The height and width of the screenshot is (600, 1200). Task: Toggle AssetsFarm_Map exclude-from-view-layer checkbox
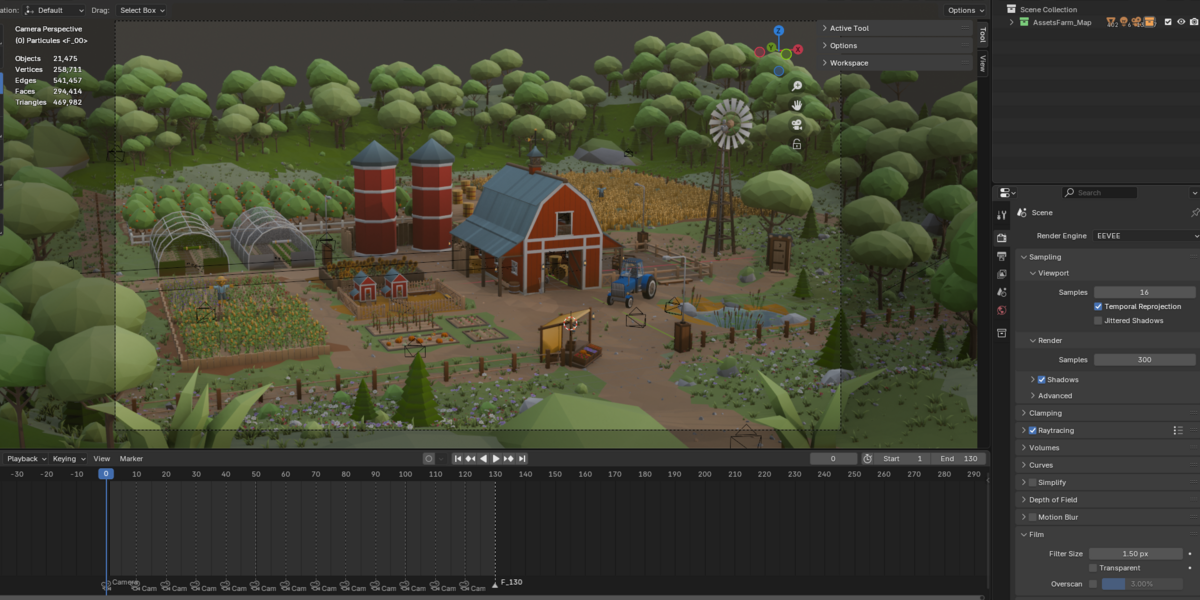pyautogui.click(x=1168, y=22)
